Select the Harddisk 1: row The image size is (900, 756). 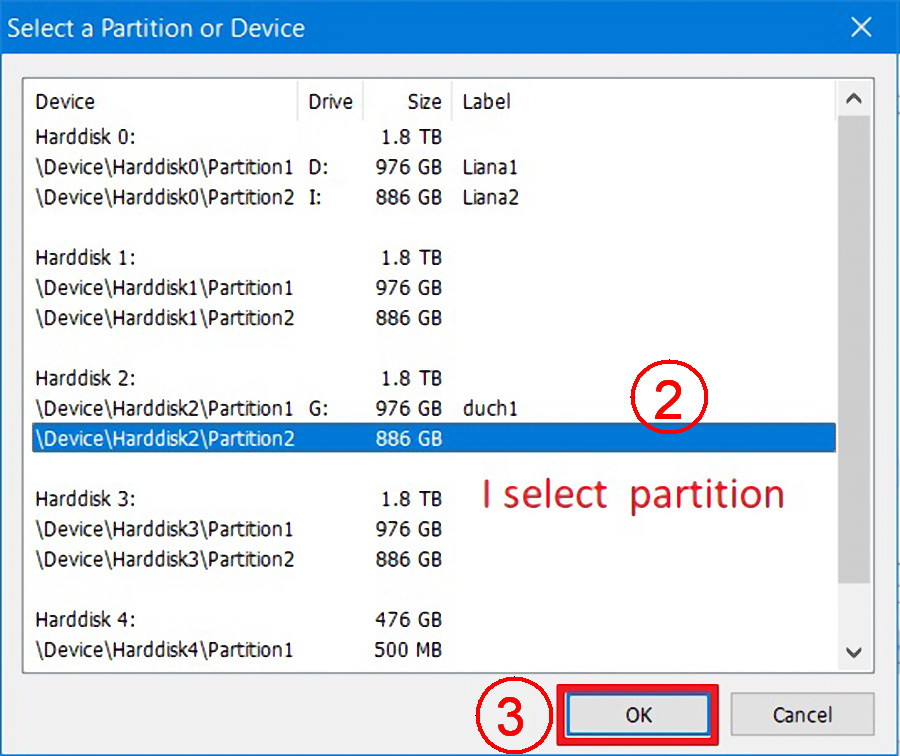(x=433, y=258)
